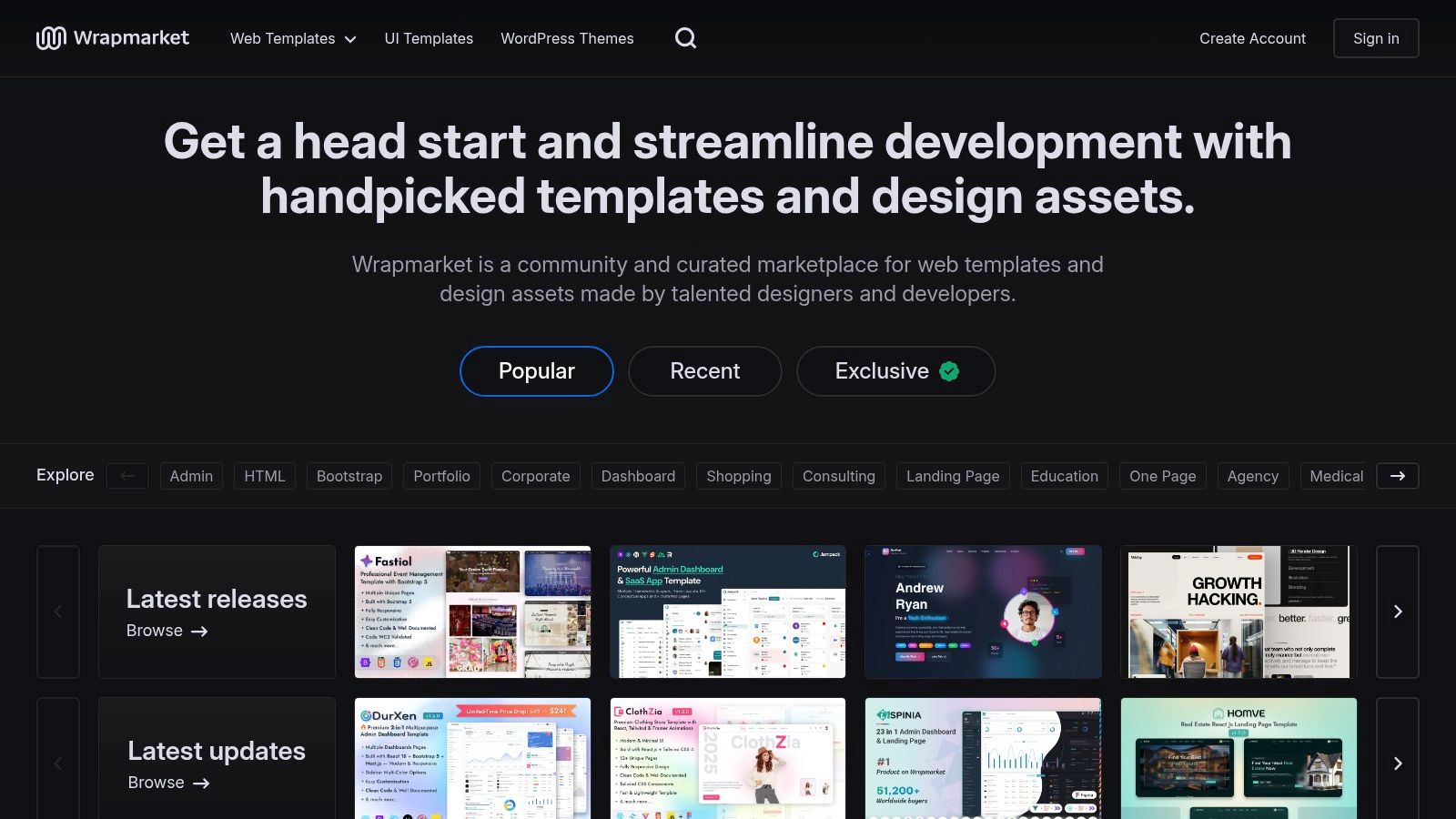Select the Exclusive tab
Viewport: 1456px width, 819px height.
[896, 371]
